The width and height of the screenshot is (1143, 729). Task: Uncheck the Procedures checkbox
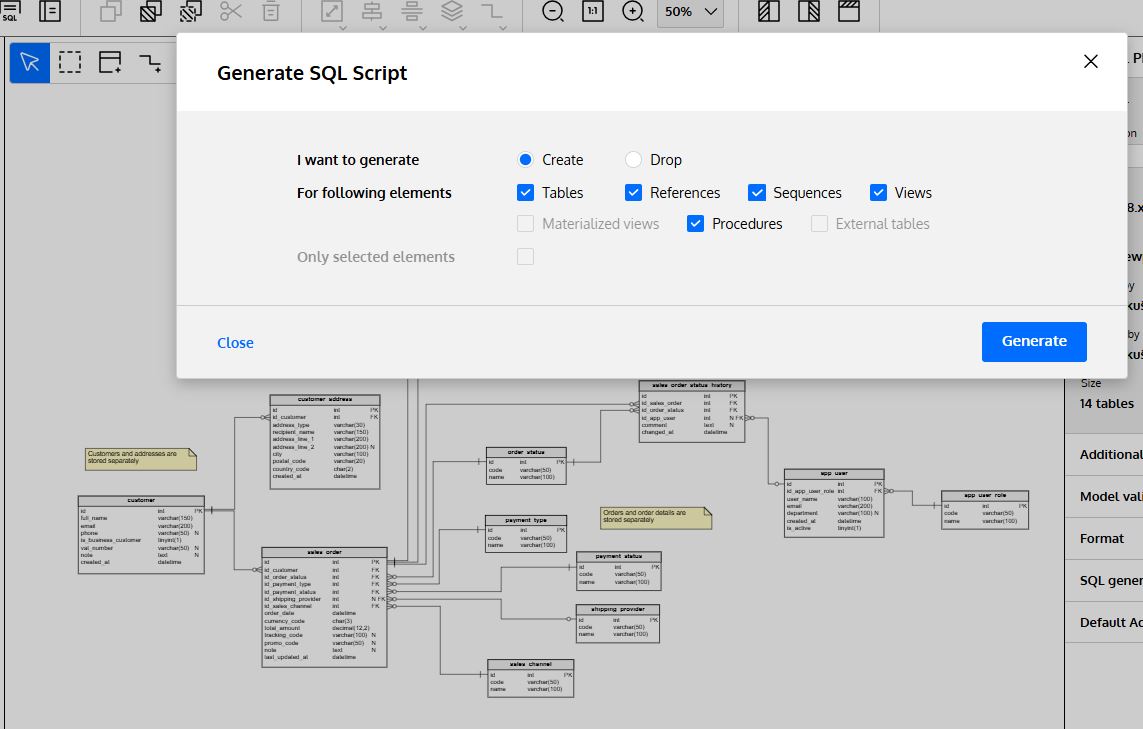[695, 223]
